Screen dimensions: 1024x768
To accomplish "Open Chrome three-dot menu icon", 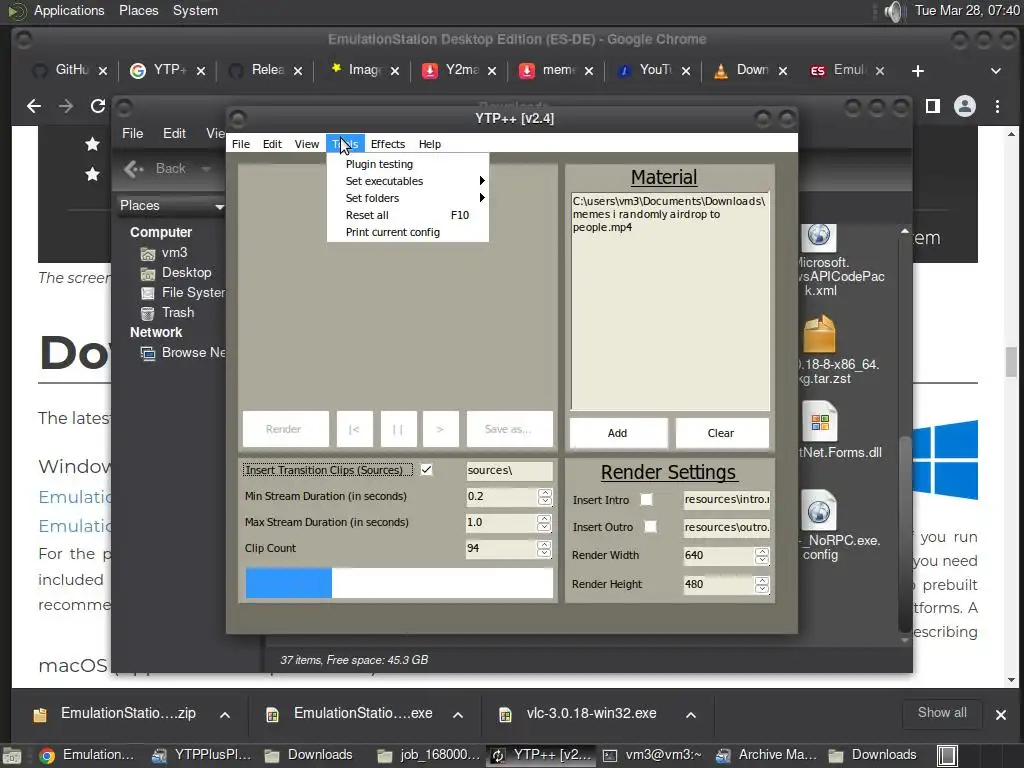I will [997, 106].
